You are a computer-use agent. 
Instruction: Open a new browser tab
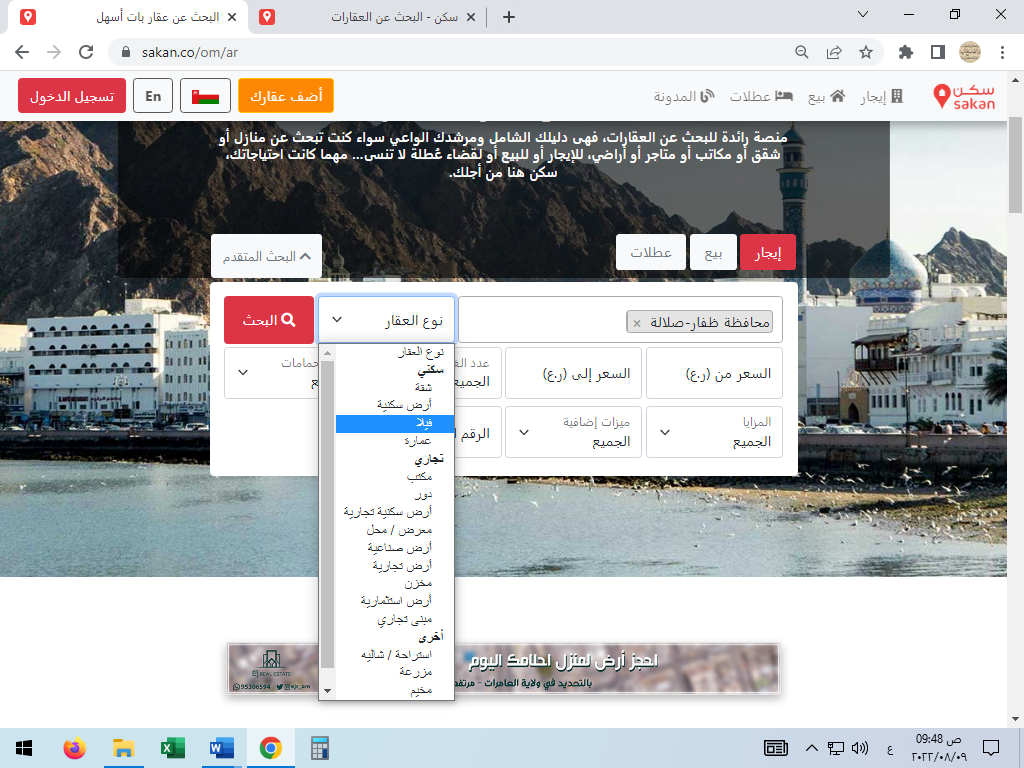pyautogui.click(x=509, y=18)
